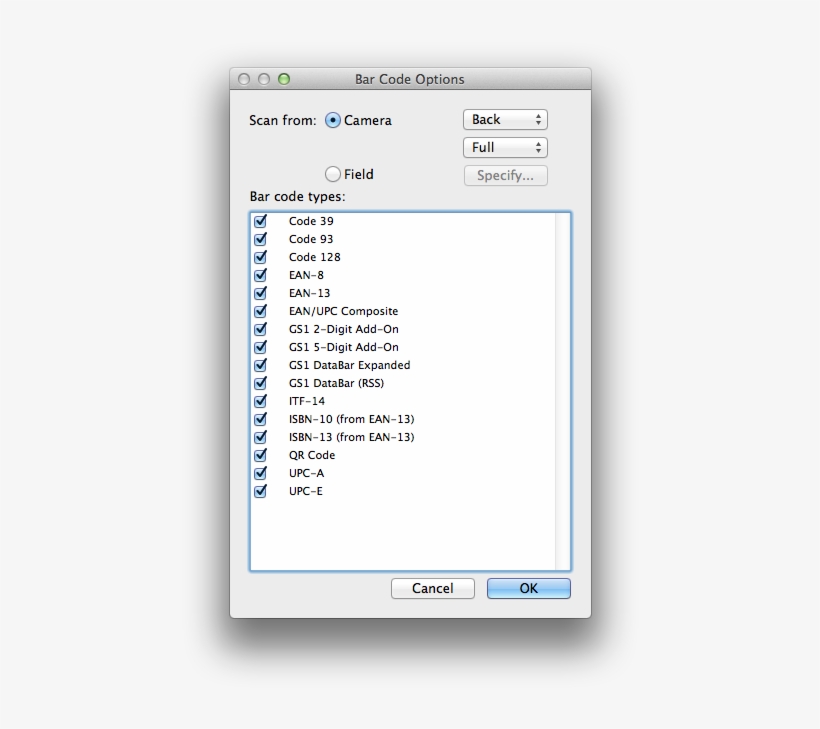This screenshot has height=729, width=820.
Task: Toggle the Code 93 checkbox
Action: point(261,239)
